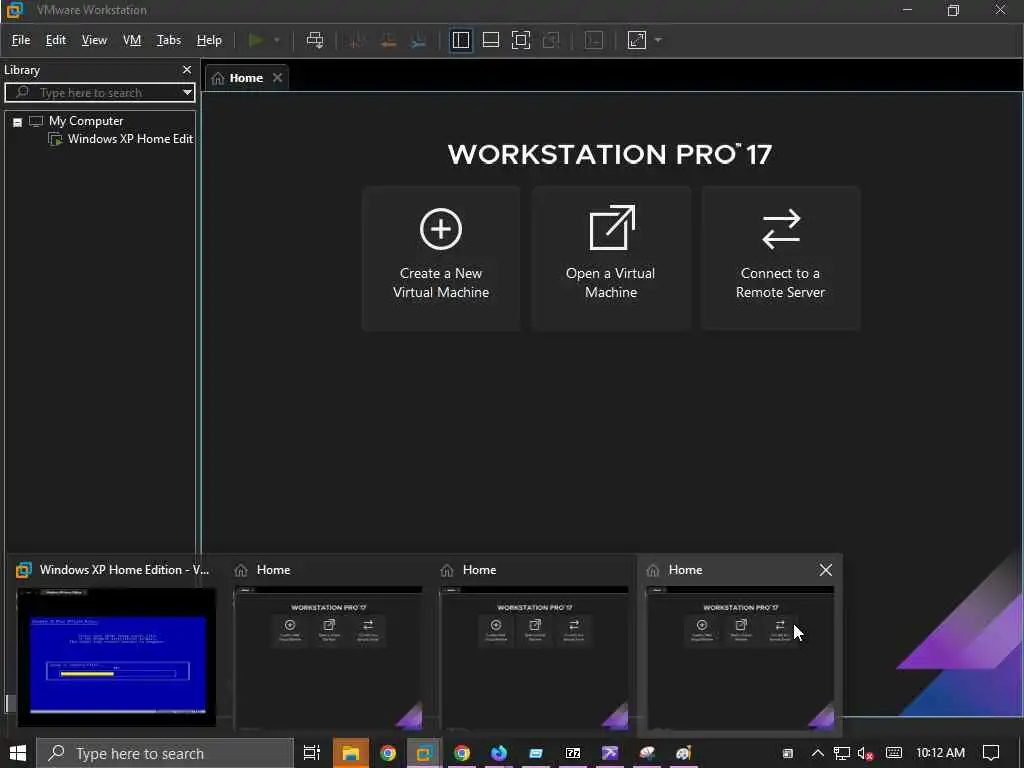Open the Library search filter dropdown
1024x768 pixels.
(x=187, y=93)
